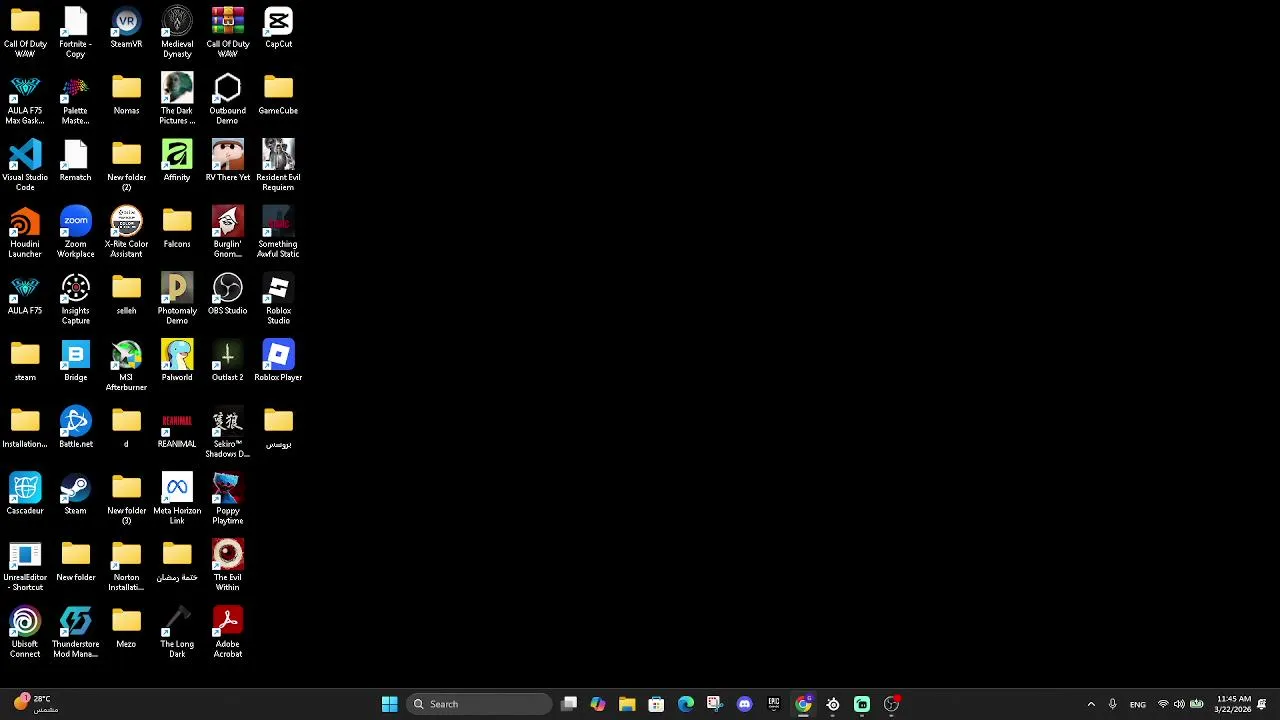The image size is (1280, 720).
Task: Open Microsoft Store from the taskbar
Action: [656, 704]
